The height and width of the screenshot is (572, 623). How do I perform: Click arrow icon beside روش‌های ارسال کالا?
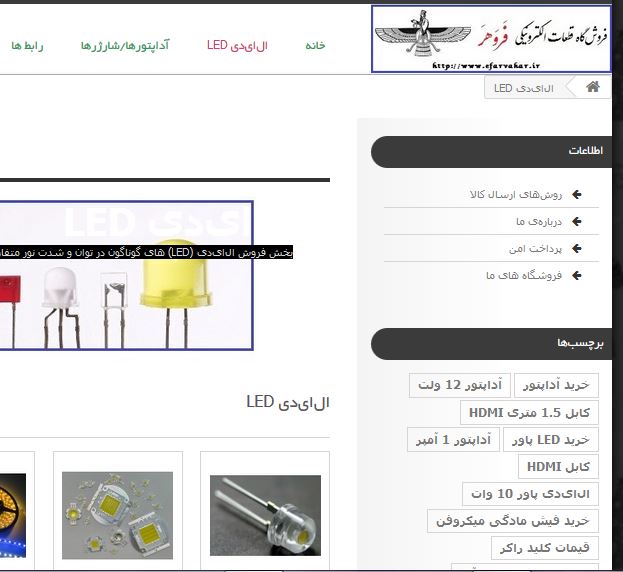pos(577,194)
